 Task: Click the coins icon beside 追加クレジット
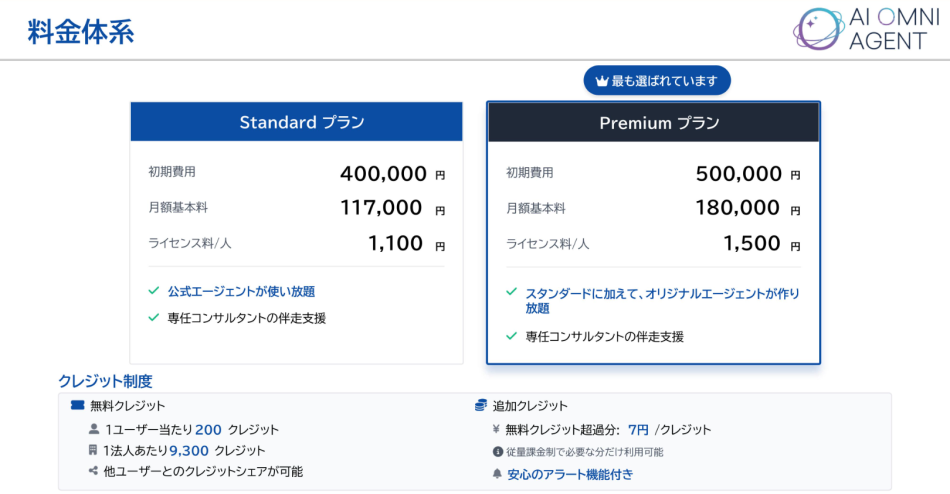(x=480, y=405)
